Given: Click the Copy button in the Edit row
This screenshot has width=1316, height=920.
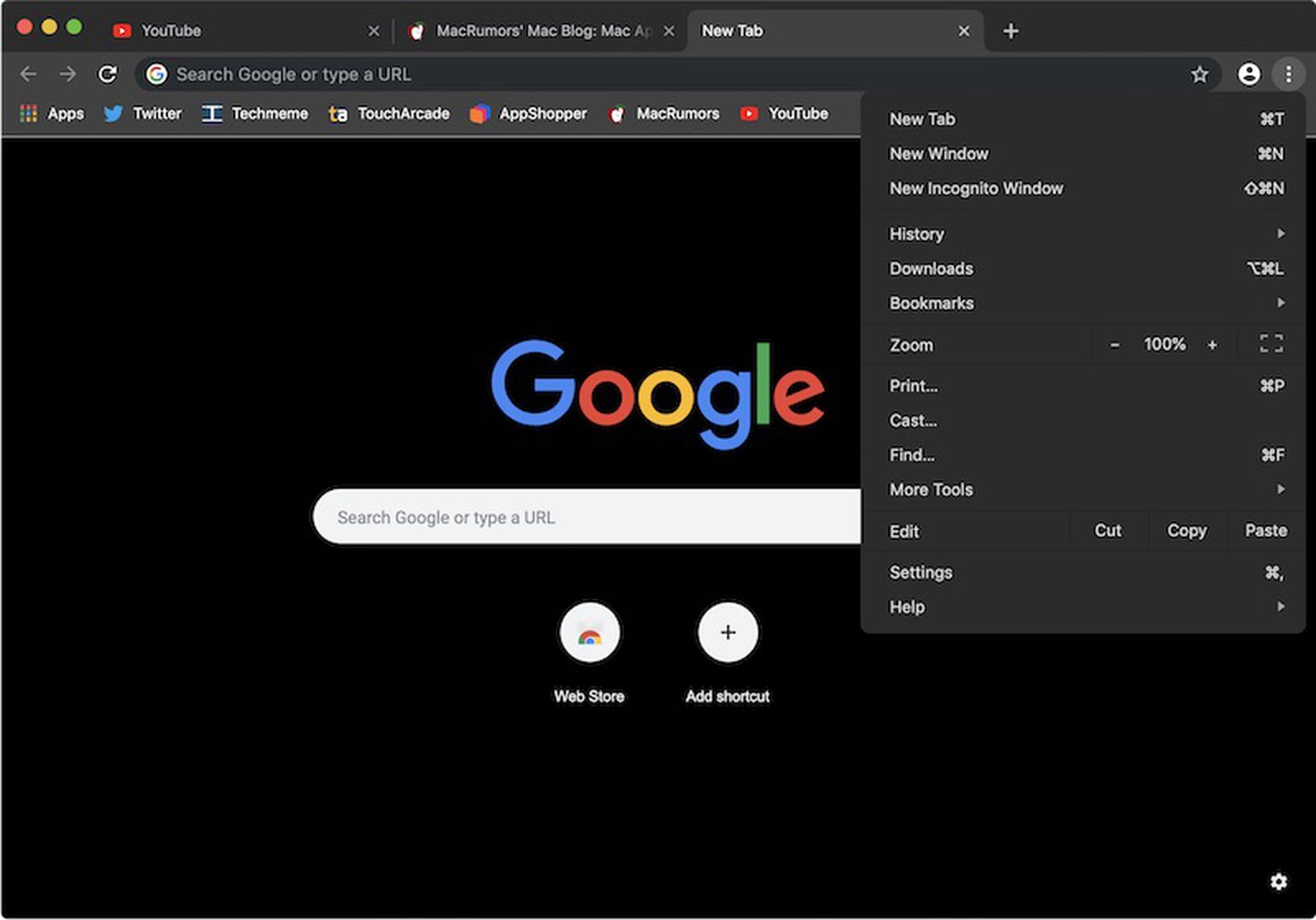Looking at the screenshot, I should click(x=1185, y=531).
